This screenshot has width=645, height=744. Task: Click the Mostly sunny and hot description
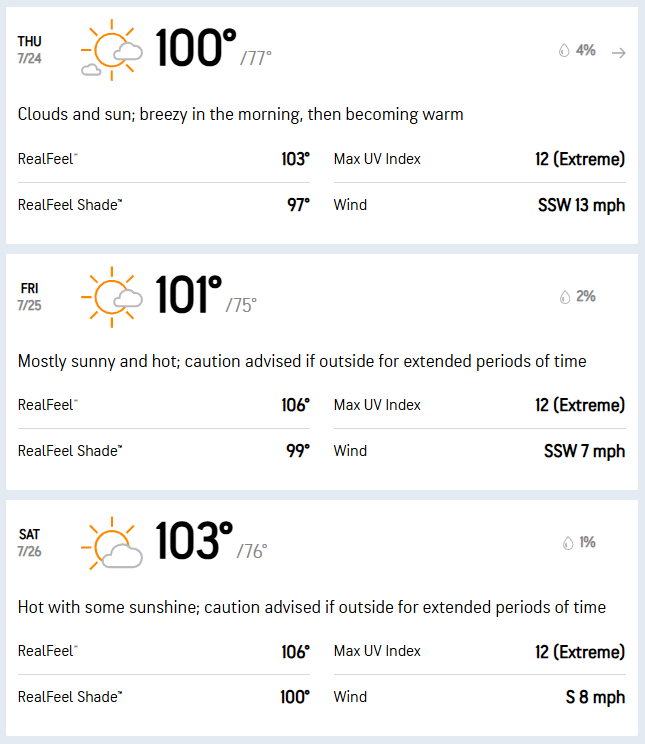(x=302, y=362)
